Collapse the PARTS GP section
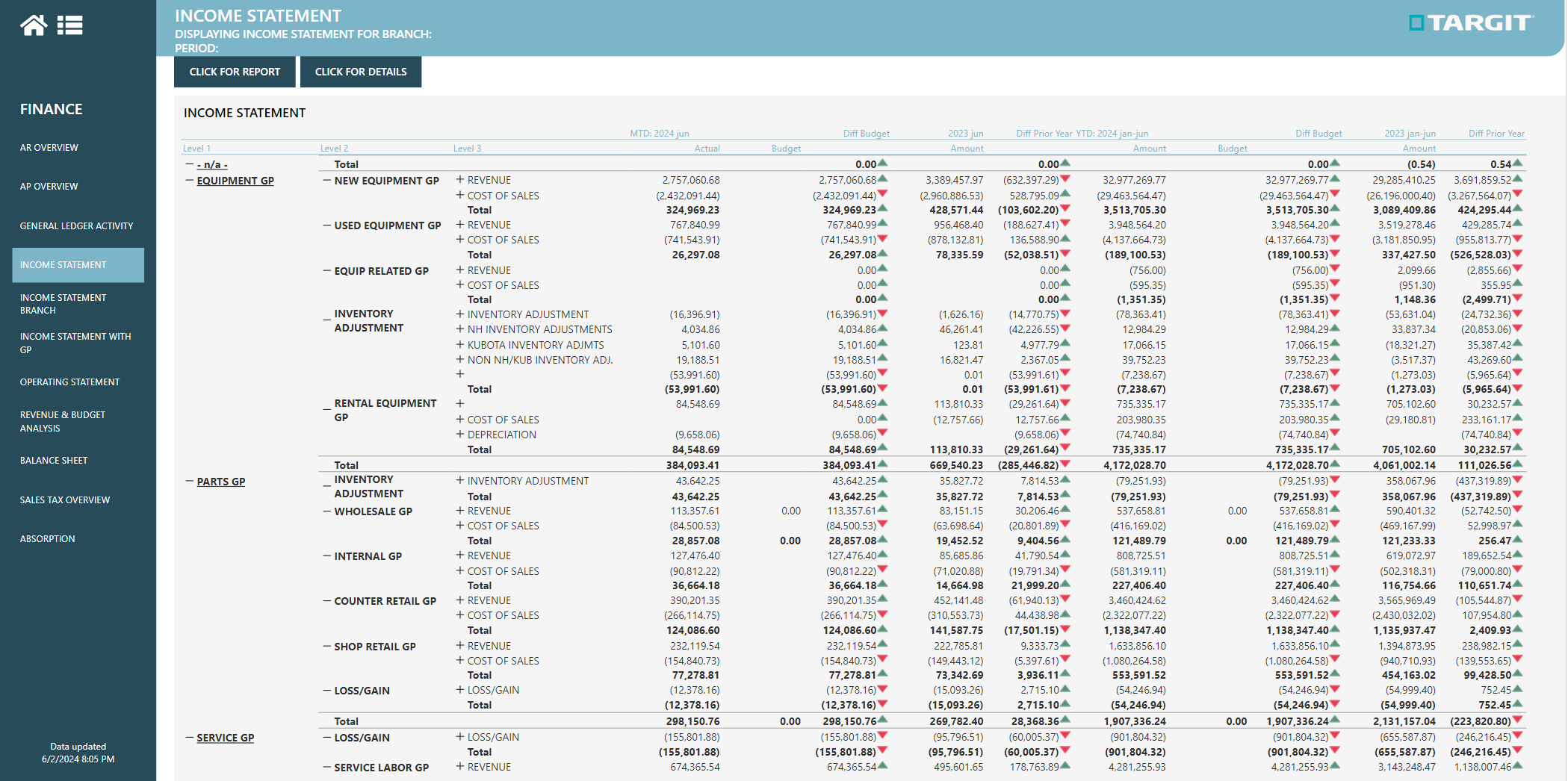 click(x=190, y=482)
